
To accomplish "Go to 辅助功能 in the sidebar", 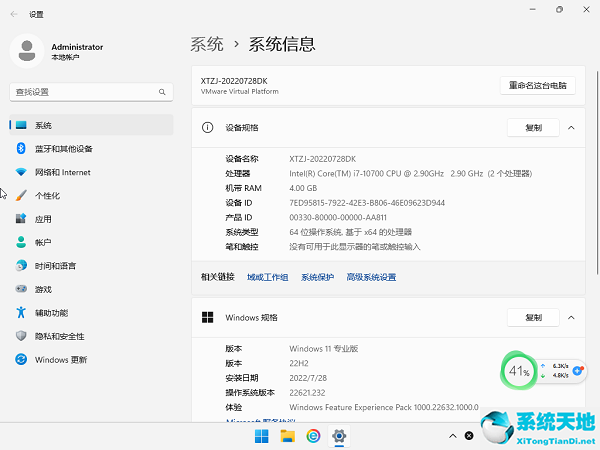I will 51,313.
